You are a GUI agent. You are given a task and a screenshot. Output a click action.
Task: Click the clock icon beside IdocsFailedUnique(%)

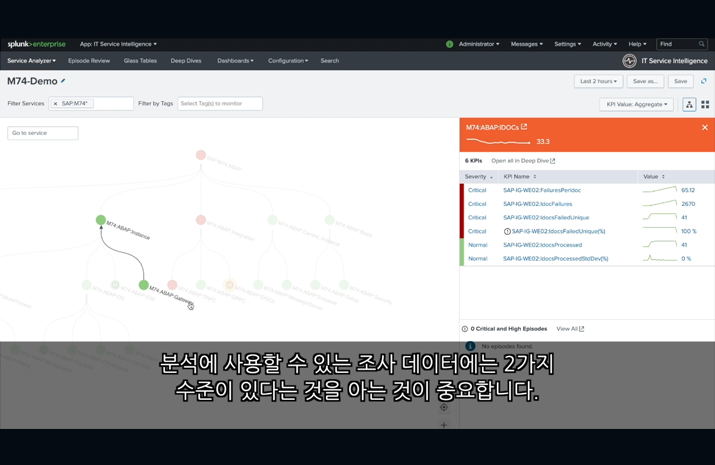coord(507,231)
